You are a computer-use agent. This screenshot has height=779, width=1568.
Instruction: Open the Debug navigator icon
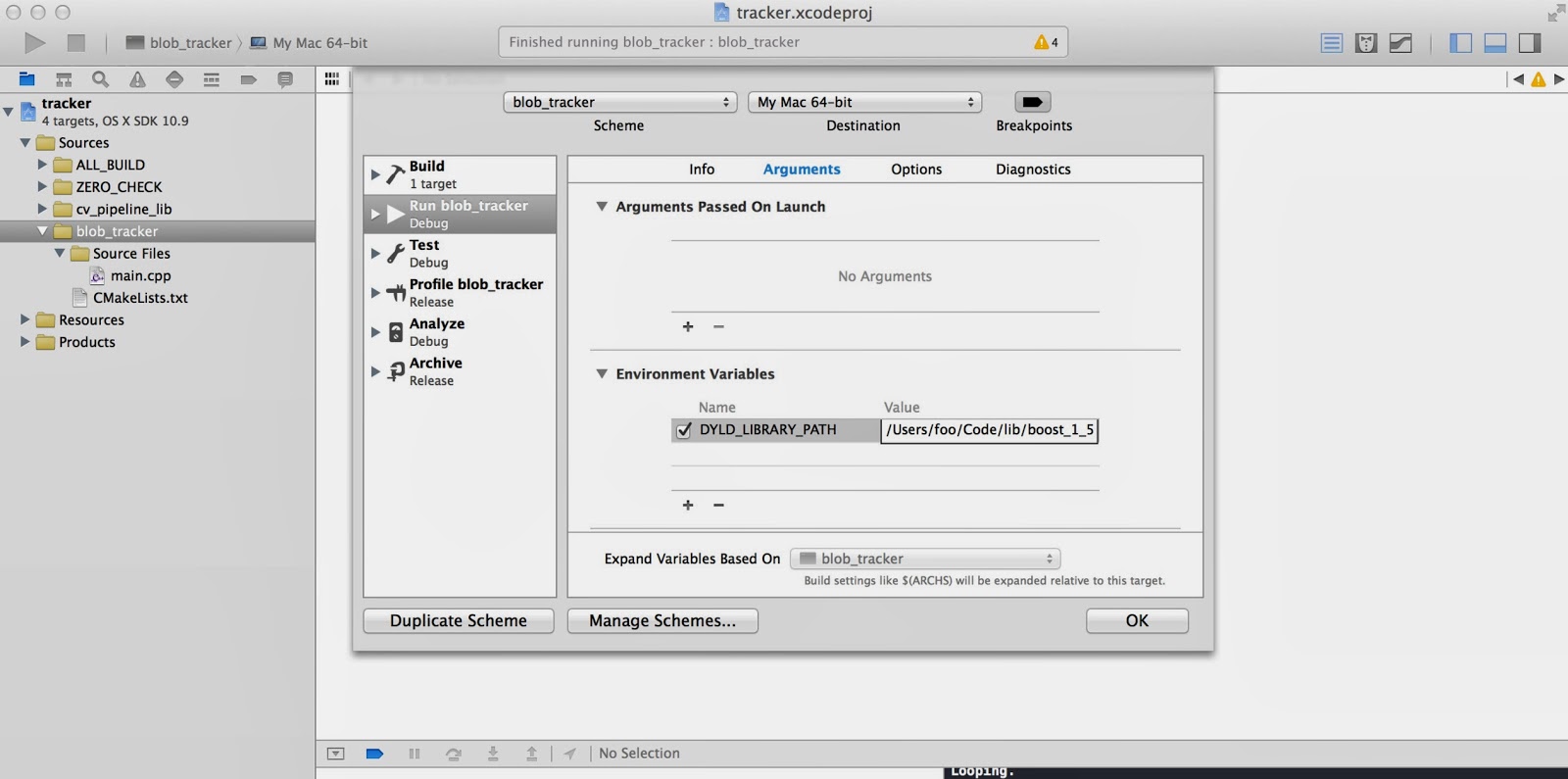(x=211, y=79)
